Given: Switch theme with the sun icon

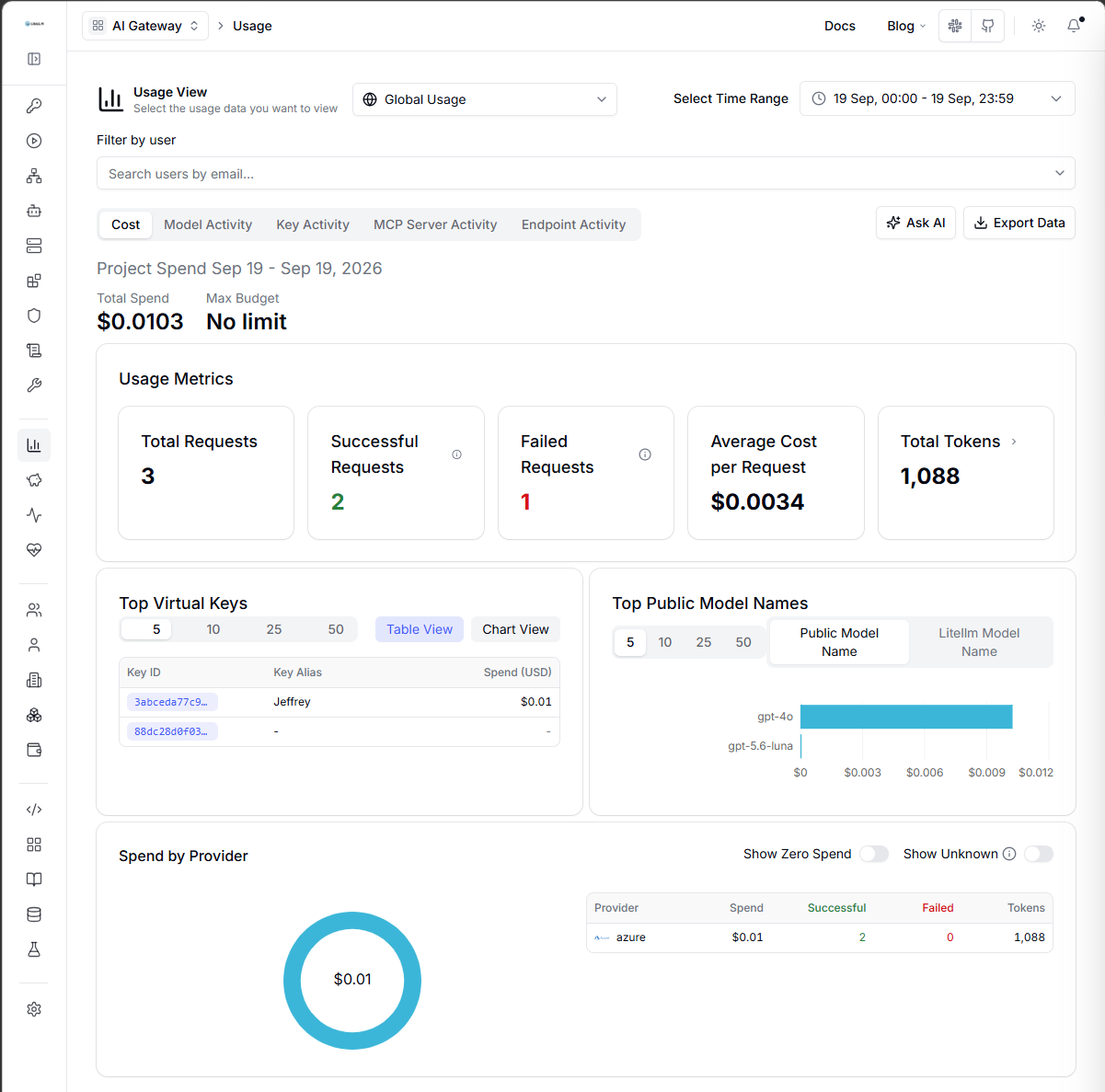Looking at the screenshot, I should tap(1039, 26).
